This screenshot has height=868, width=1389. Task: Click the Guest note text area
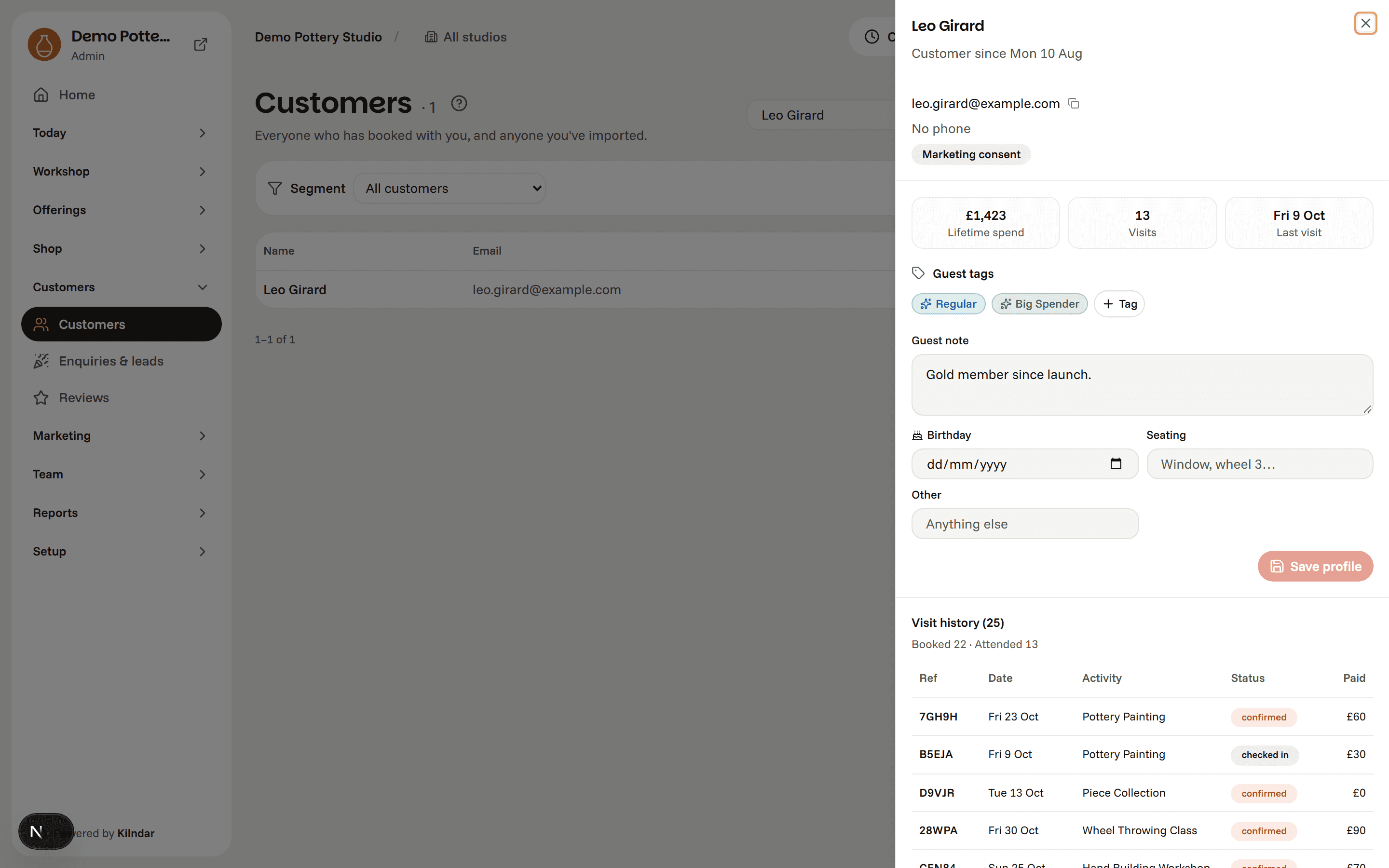(x=1142, y=385)
